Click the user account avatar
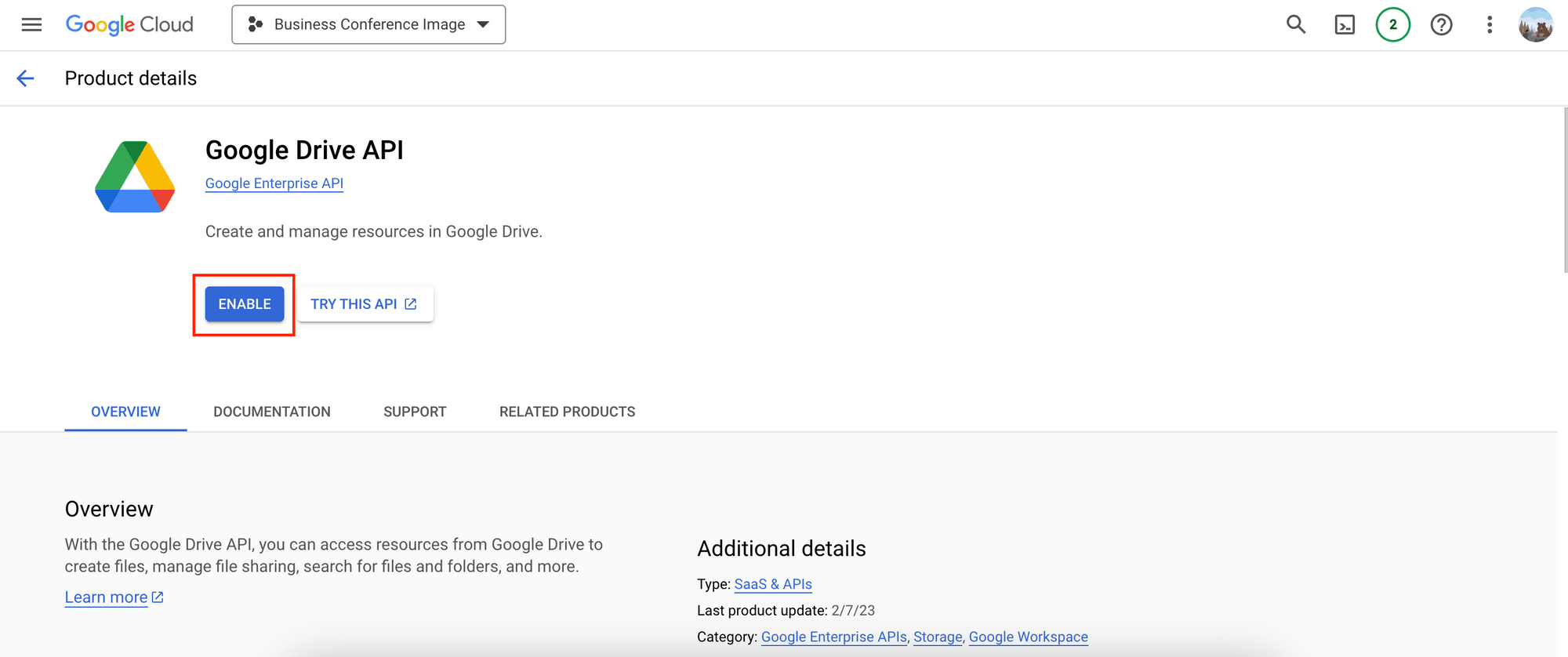This screenshot has width=1568, height=657. [x=1535, y=24]
